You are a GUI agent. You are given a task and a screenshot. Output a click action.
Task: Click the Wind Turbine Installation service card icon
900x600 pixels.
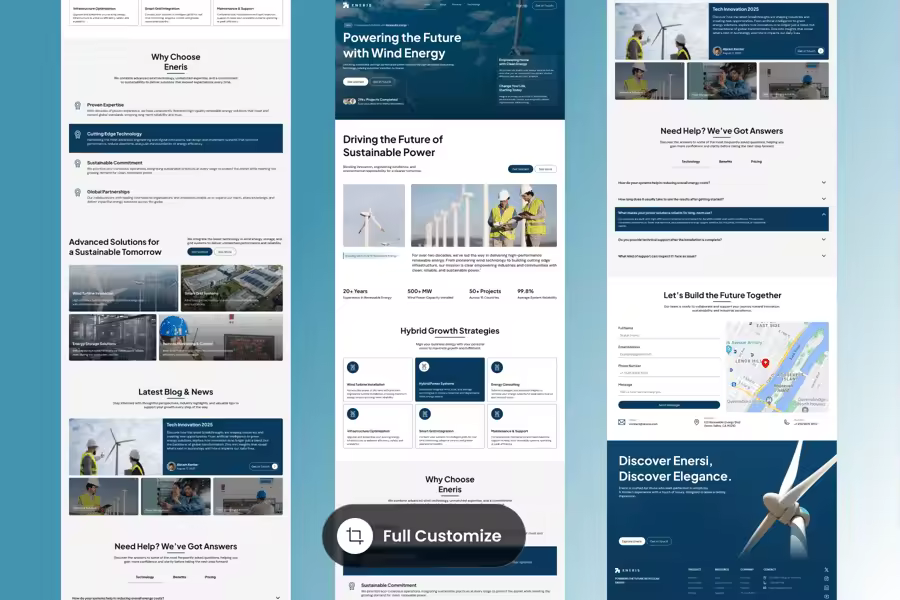352,367
